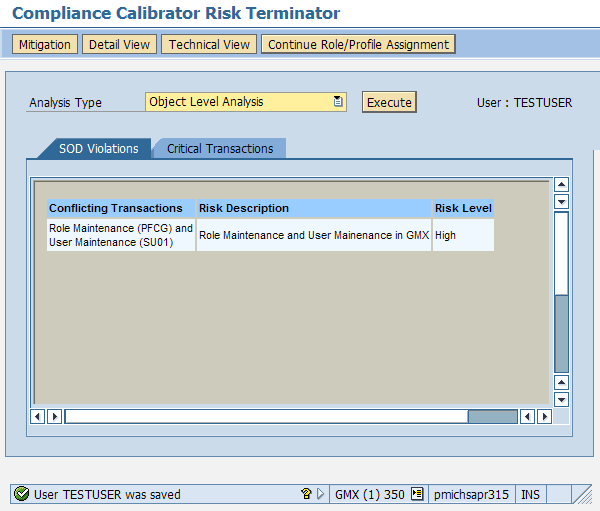Select the SOD Violations tab
Screen dimensions: 600x511
click(98, 149)
